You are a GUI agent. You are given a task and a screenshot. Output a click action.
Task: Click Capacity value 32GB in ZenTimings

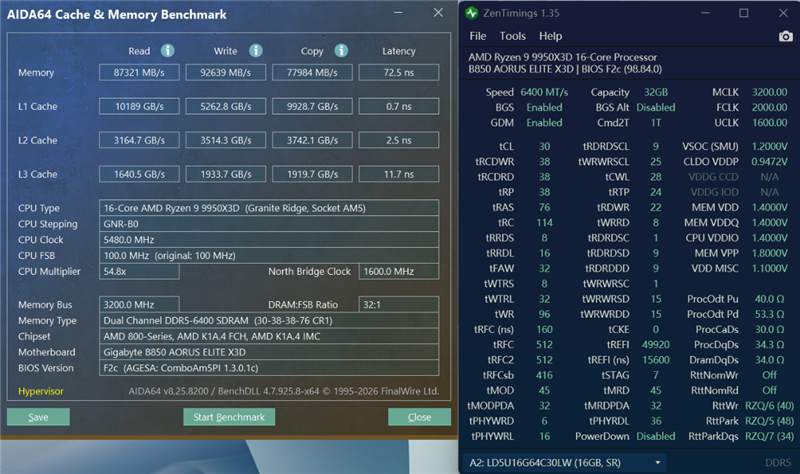point(656,92)
